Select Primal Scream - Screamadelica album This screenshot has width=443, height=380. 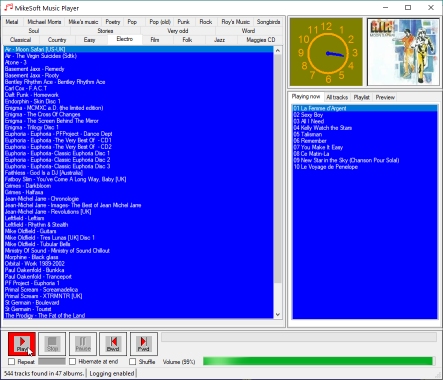[138, 290]
